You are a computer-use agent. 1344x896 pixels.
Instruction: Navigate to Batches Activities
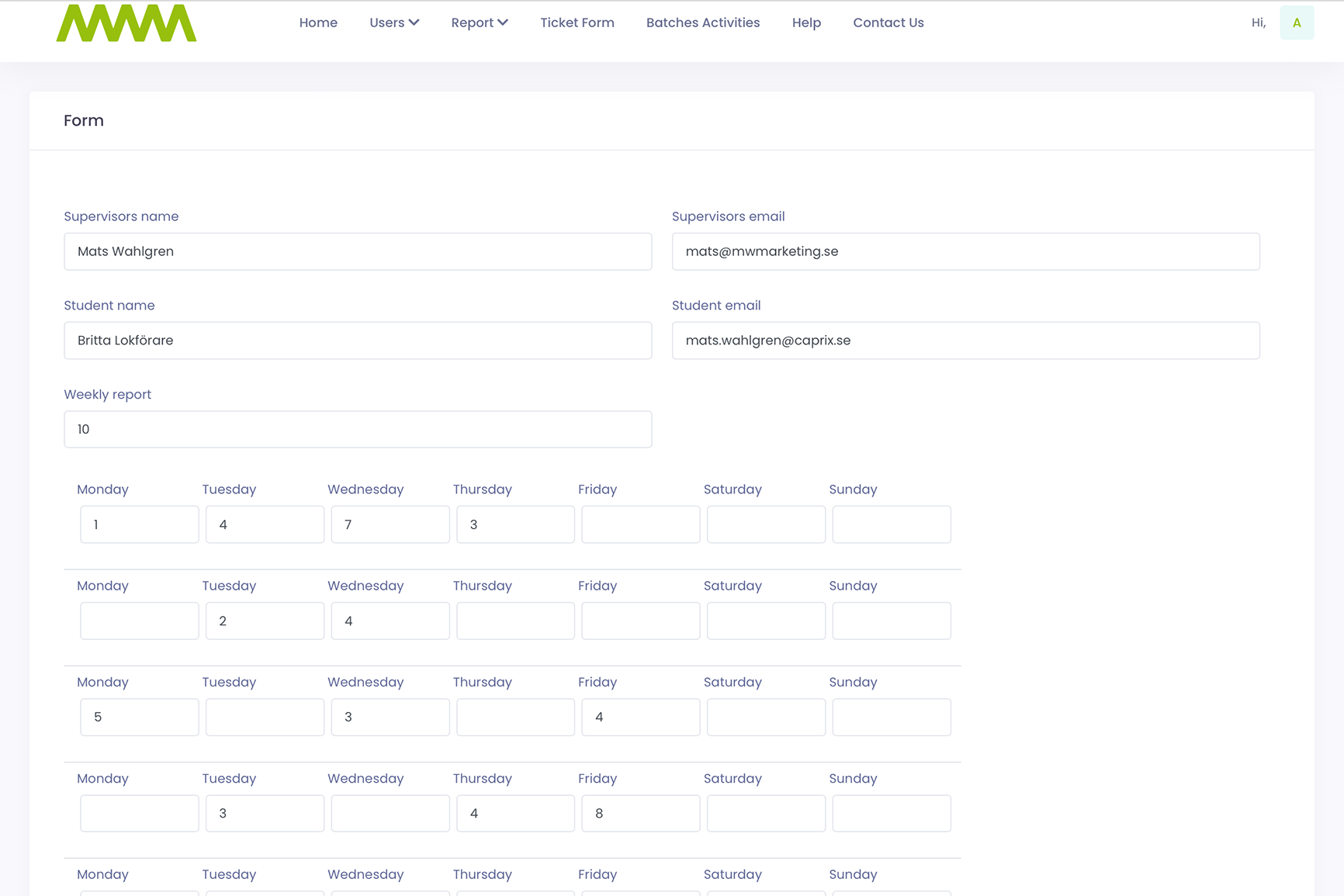coord(702,23)
